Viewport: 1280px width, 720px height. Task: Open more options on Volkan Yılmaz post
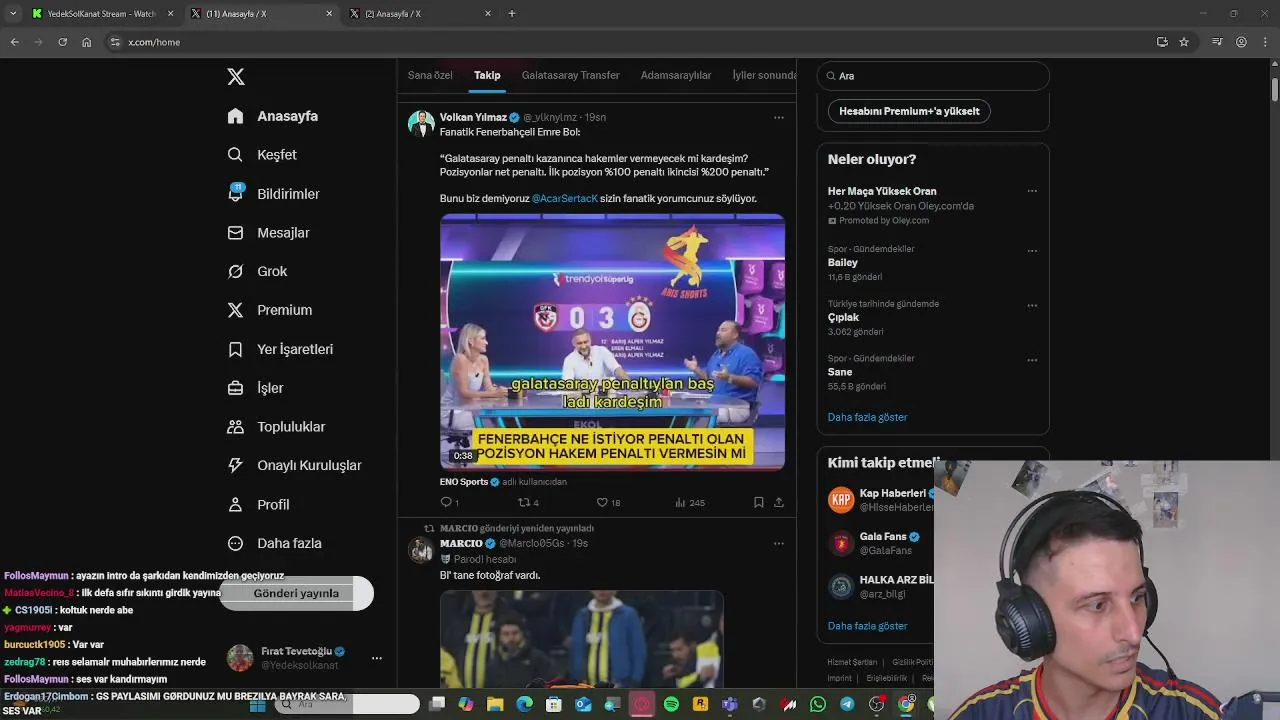coord(778,117)
